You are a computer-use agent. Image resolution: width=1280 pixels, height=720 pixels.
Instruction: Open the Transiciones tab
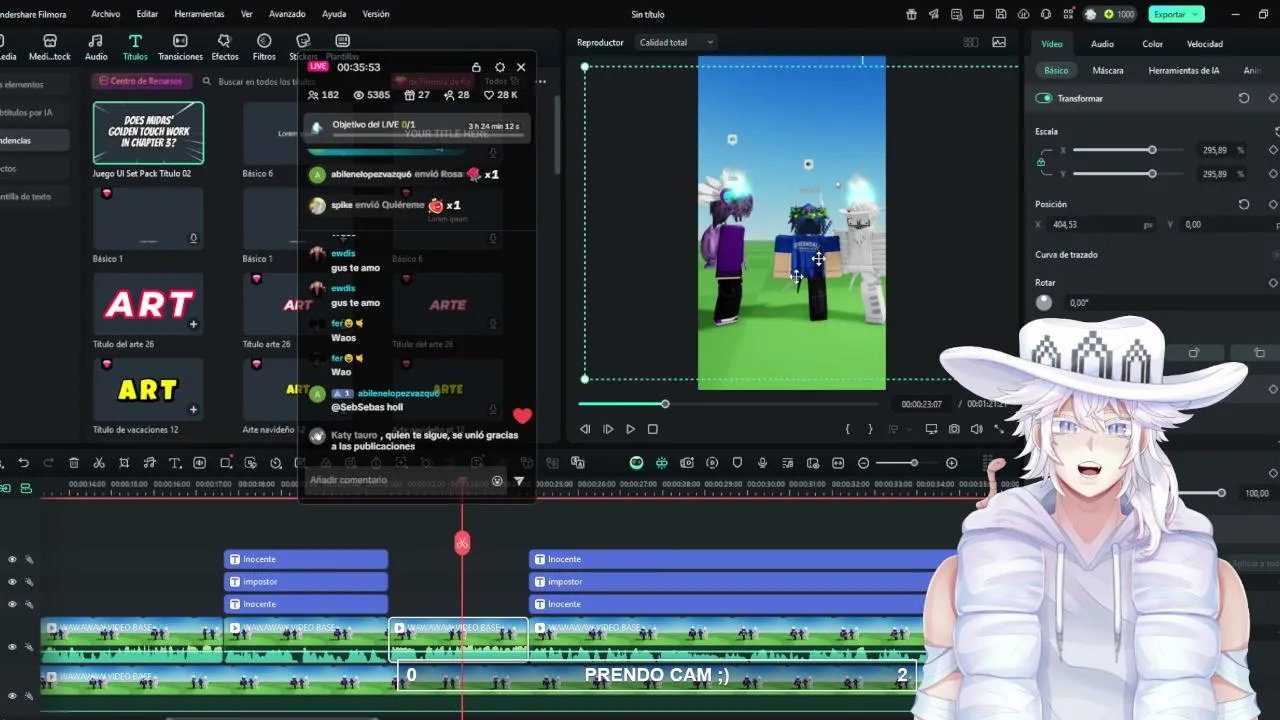[x=180, y=47]
